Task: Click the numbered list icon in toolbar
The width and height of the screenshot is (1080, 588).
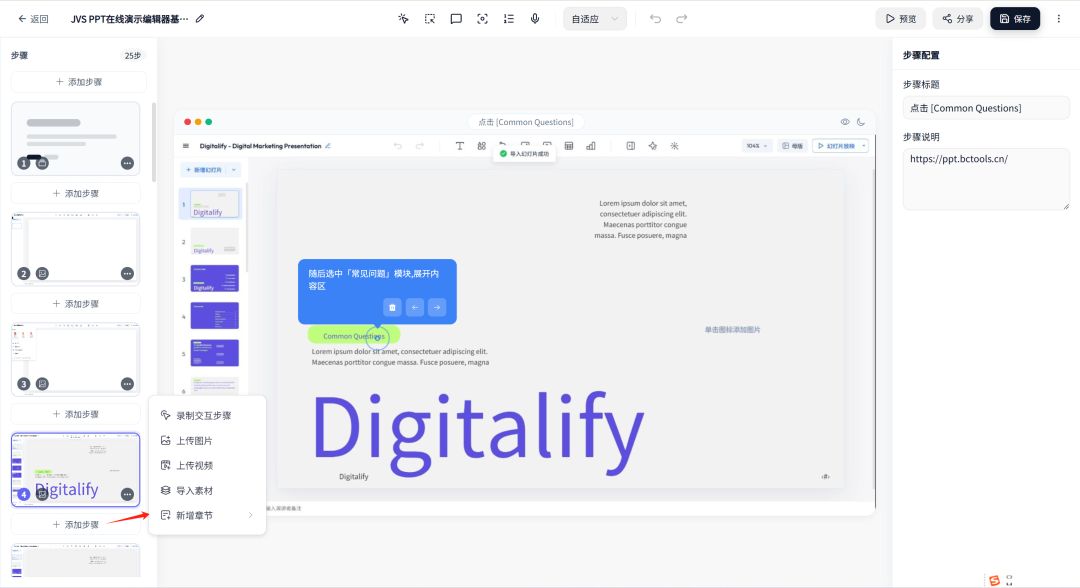Action: click(508, 19)
